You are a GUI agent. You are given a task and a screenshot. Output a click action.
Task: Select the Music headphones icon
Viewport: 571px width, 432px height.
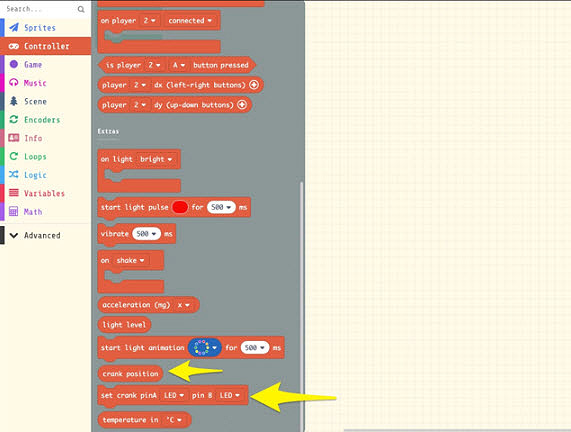click(x=14, y=83)
